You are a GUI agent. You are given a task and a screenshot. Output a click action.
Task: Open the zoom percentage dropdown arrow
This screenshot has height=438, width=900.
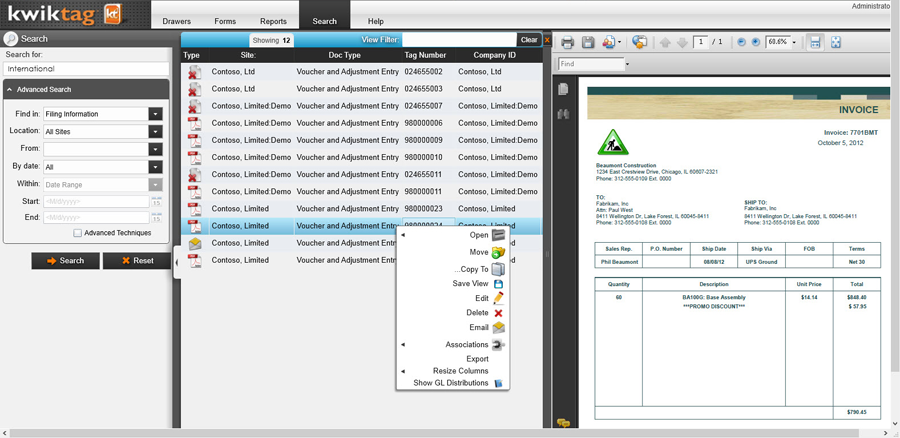(x=795, y=42)
